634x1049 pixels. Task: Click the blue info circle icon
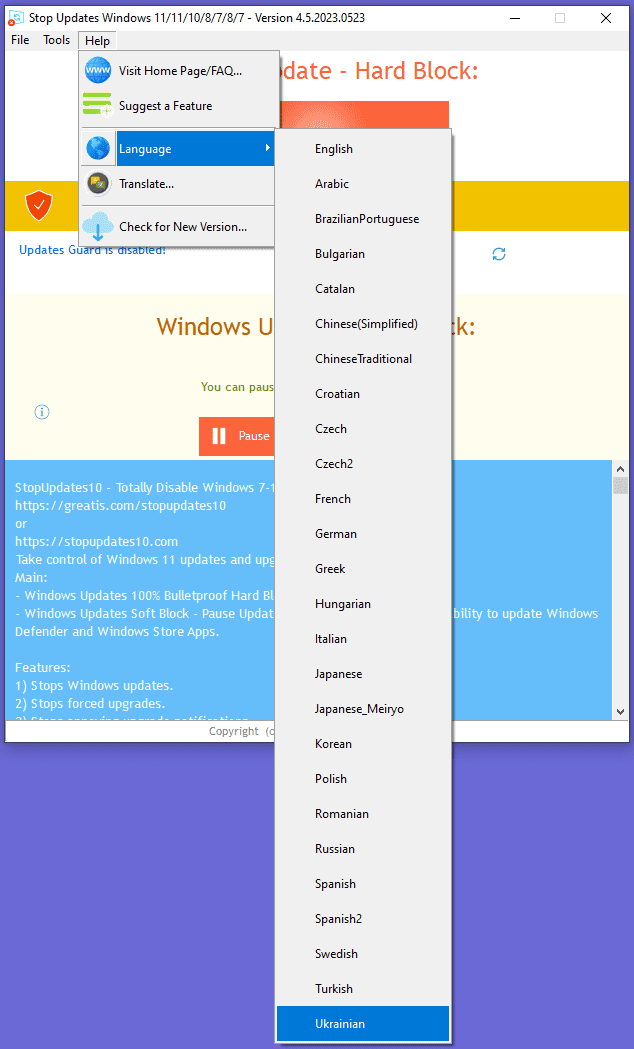click(41, 412)
